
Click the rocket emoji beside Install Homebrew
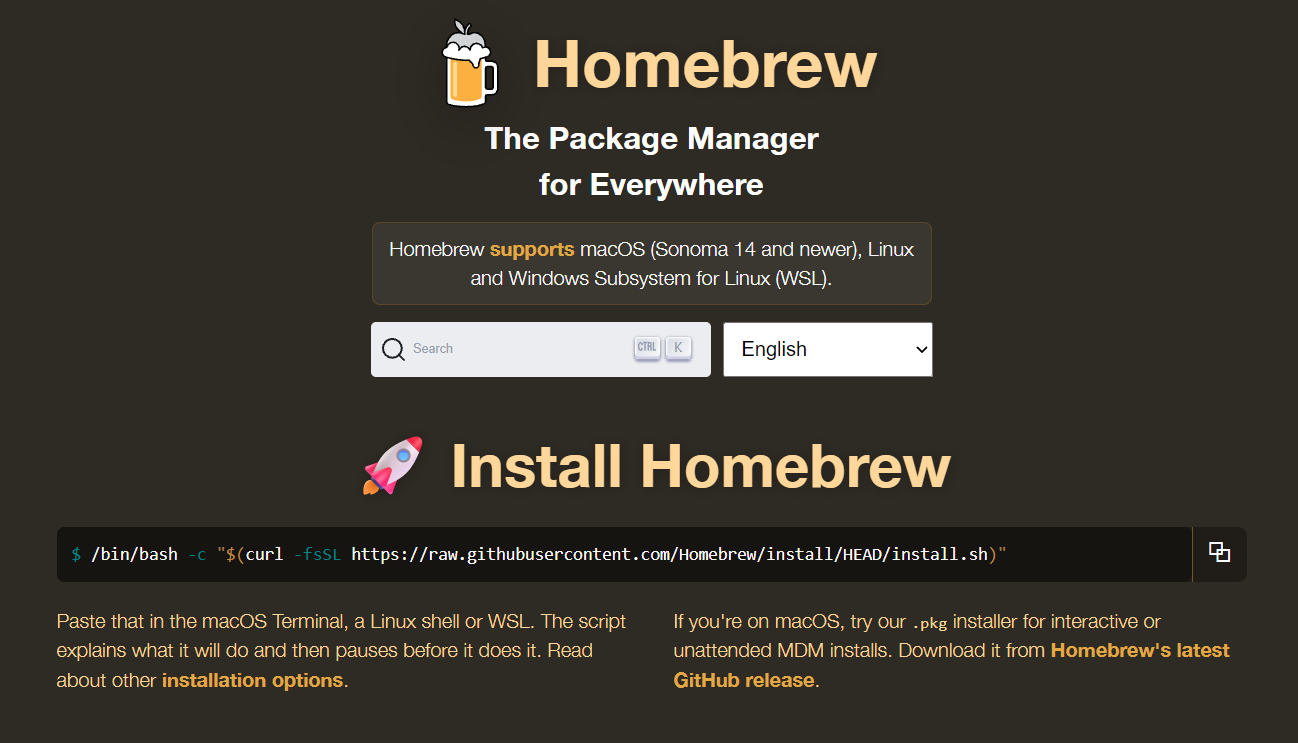click(393, 465)
